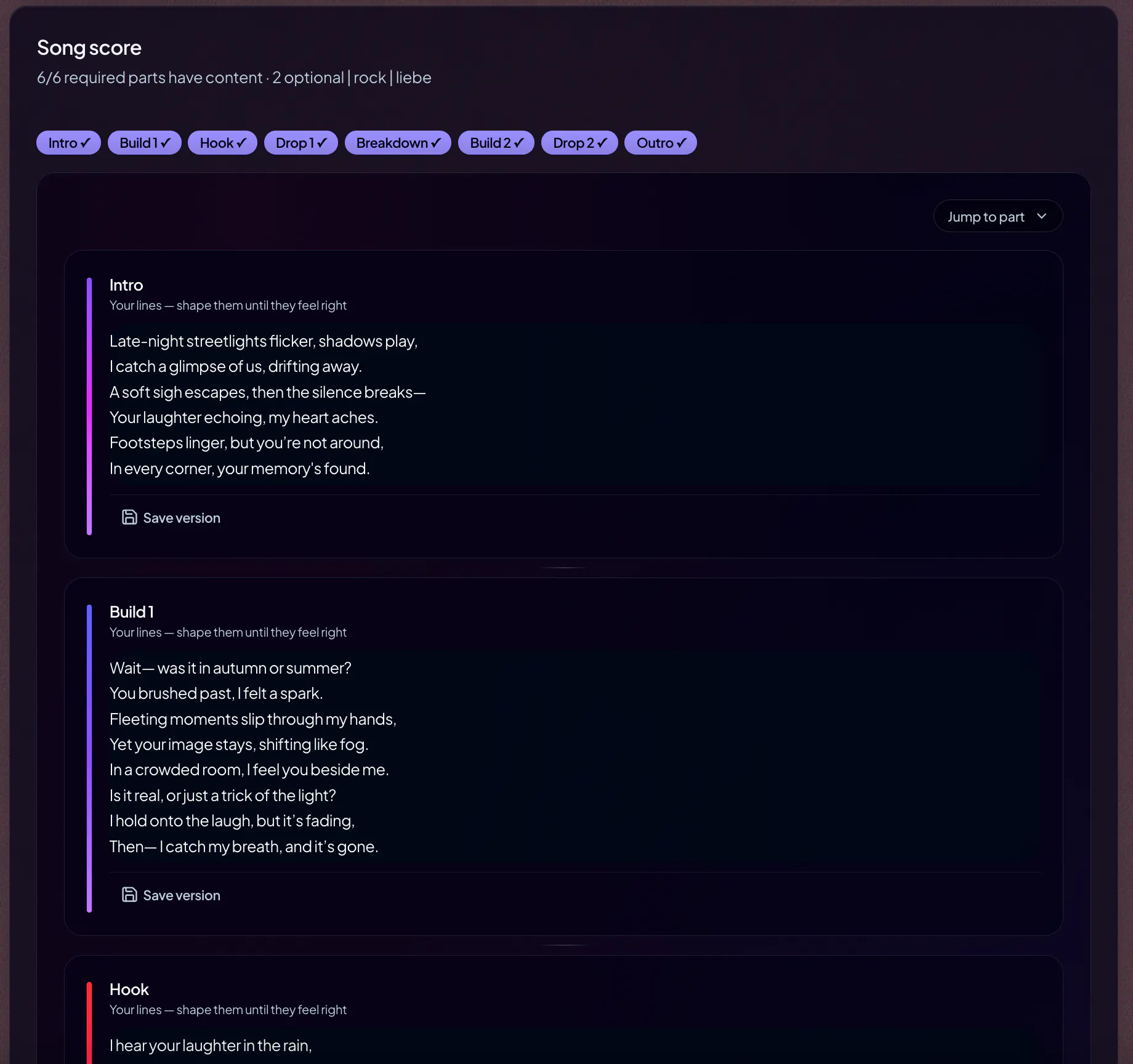Click line 'I hold onto the laugh, but it's fading,'
This screenshot has height=1064, width=1133.
(232, 821)
